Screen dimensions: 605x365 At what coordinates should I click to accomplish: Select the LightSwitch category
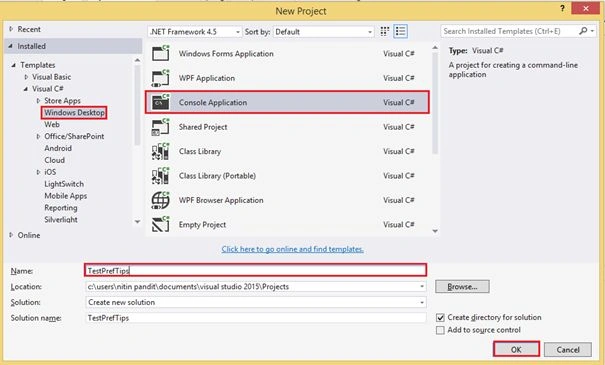[x=64, y=184]
